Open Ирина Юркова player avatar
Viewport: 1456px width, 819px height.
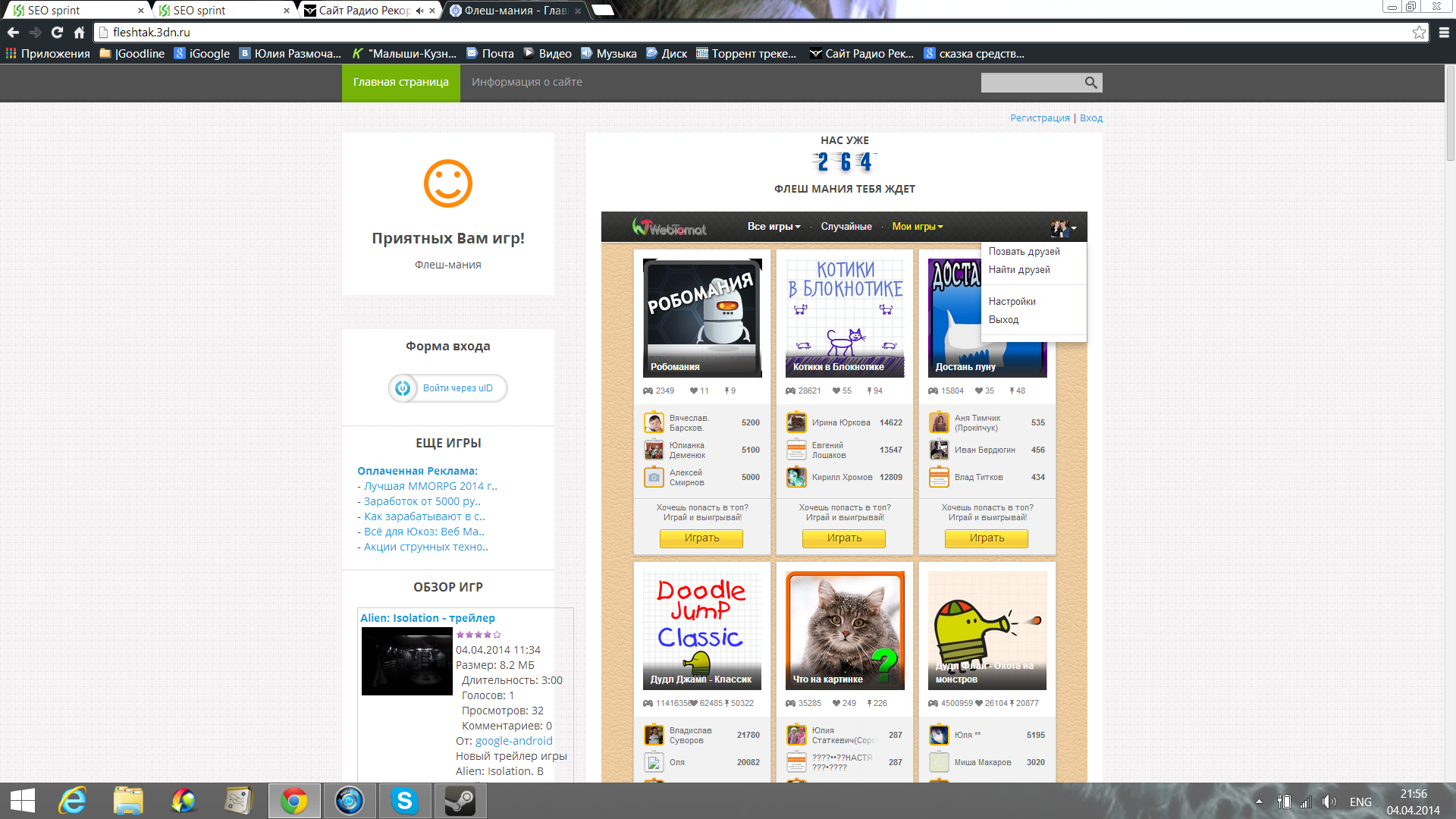[796, 422]
